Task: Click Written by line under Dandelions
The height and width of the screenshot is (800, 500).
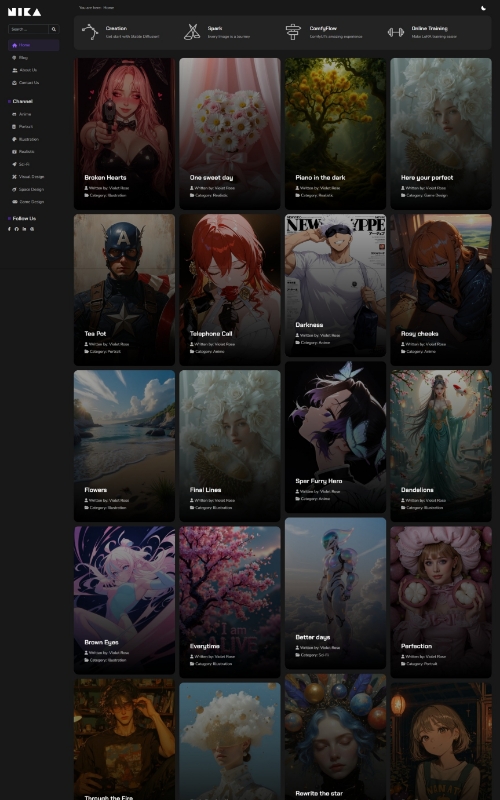Action: coord(423,501)
